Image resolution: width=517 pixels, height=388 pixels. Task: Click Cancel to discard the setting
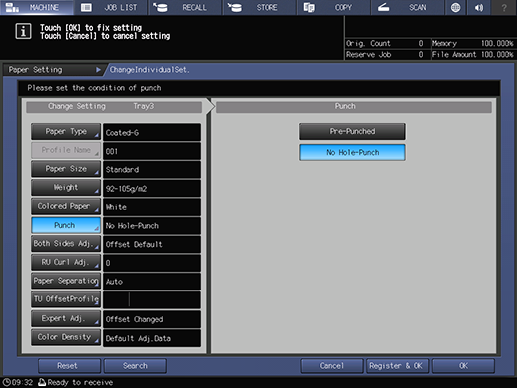click(332, 366)
